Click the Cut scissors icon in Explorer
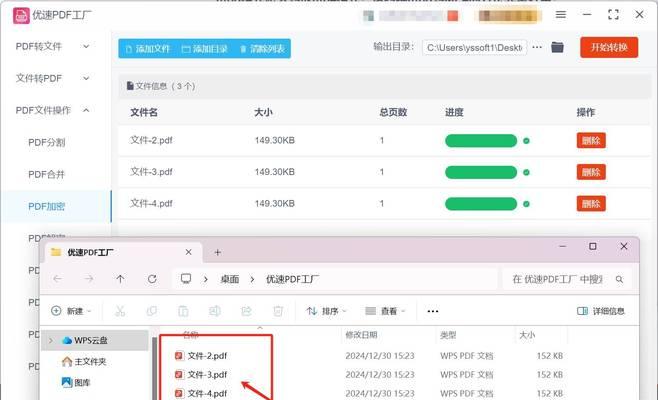 pos(120,311)
